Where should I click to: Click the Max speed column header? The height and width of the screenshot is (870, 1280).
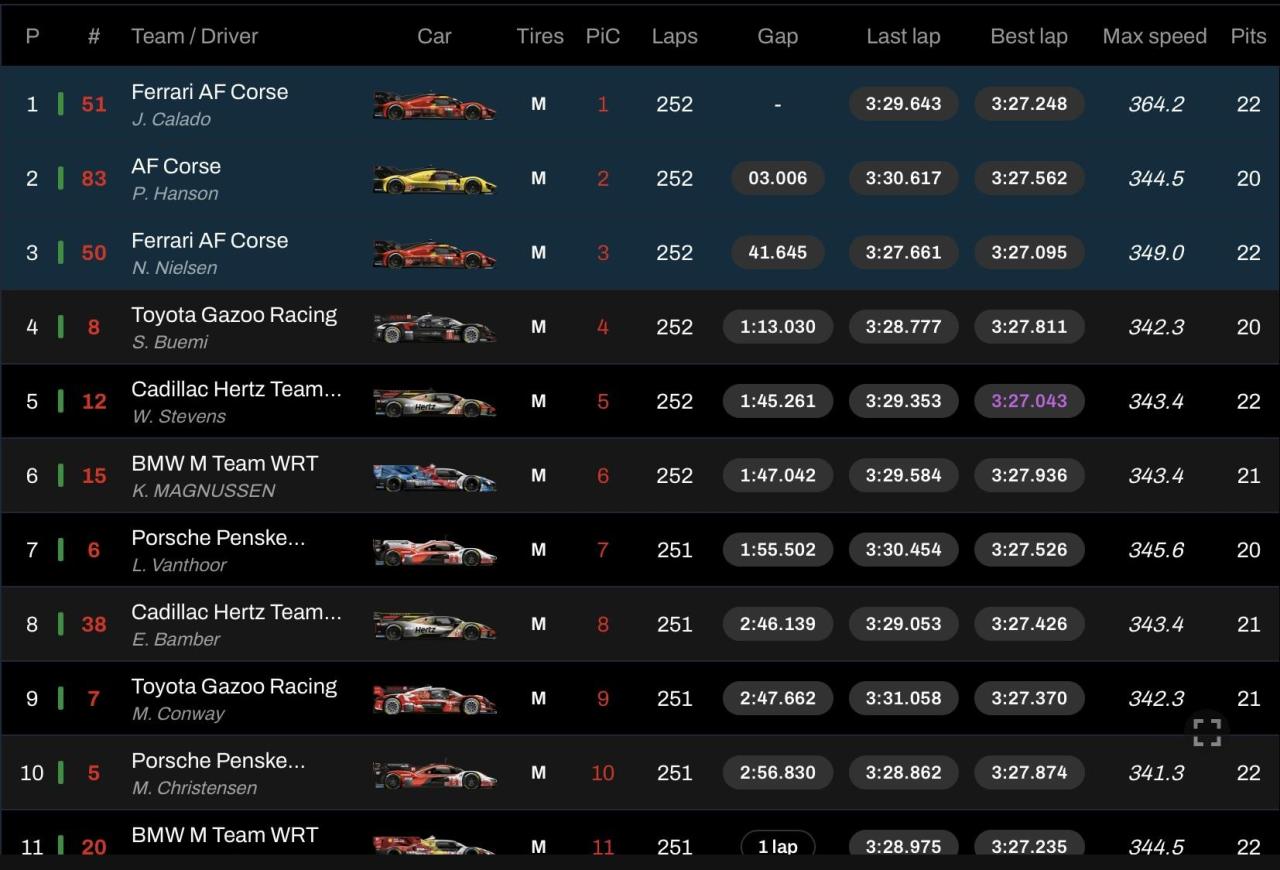pos(1154,36)
